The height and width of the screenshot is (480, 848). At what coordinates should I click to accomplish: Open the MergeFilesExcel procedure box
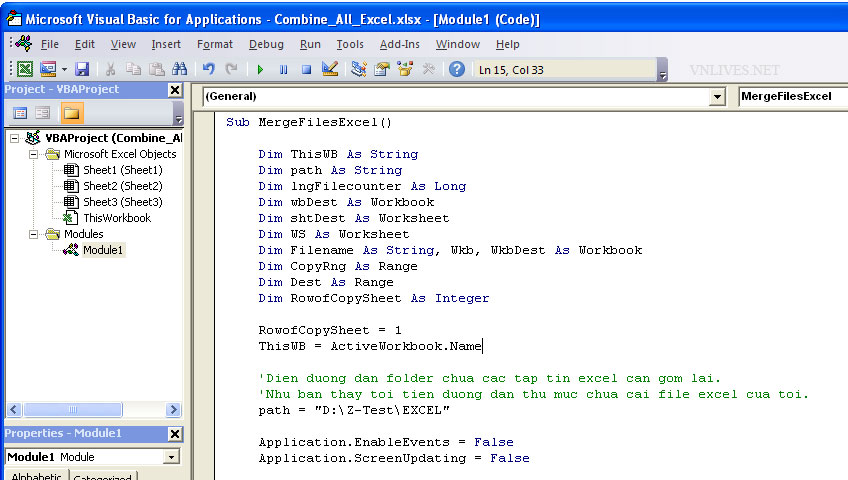[793, 97]
